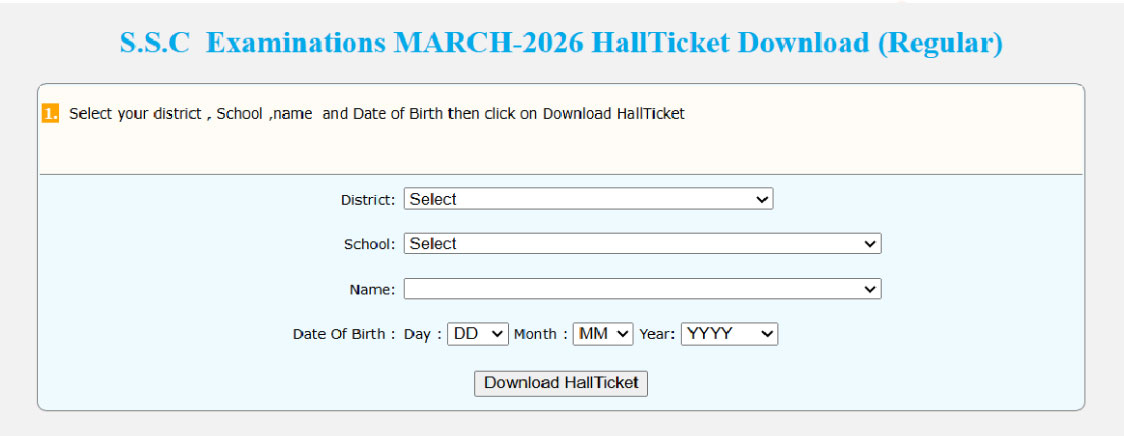
Task: Click the District dropdown chevron arrow
Action: [763, 200]
